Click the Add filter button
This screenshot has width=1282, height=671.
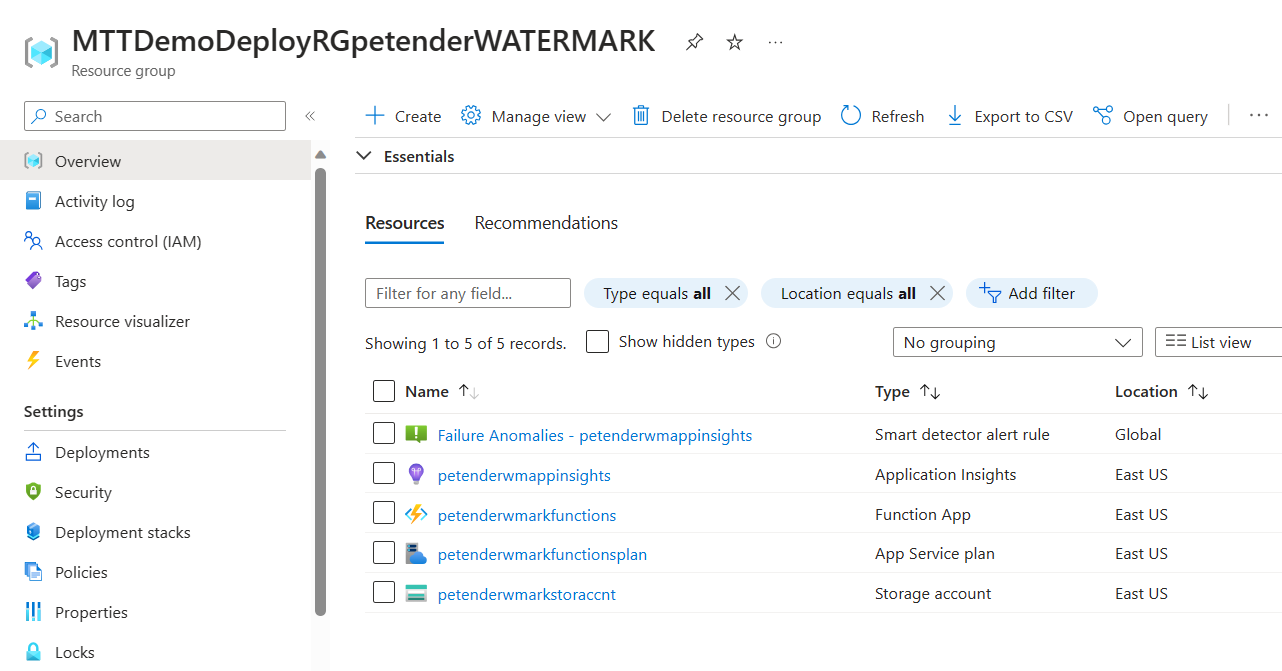coord(1031,293)
